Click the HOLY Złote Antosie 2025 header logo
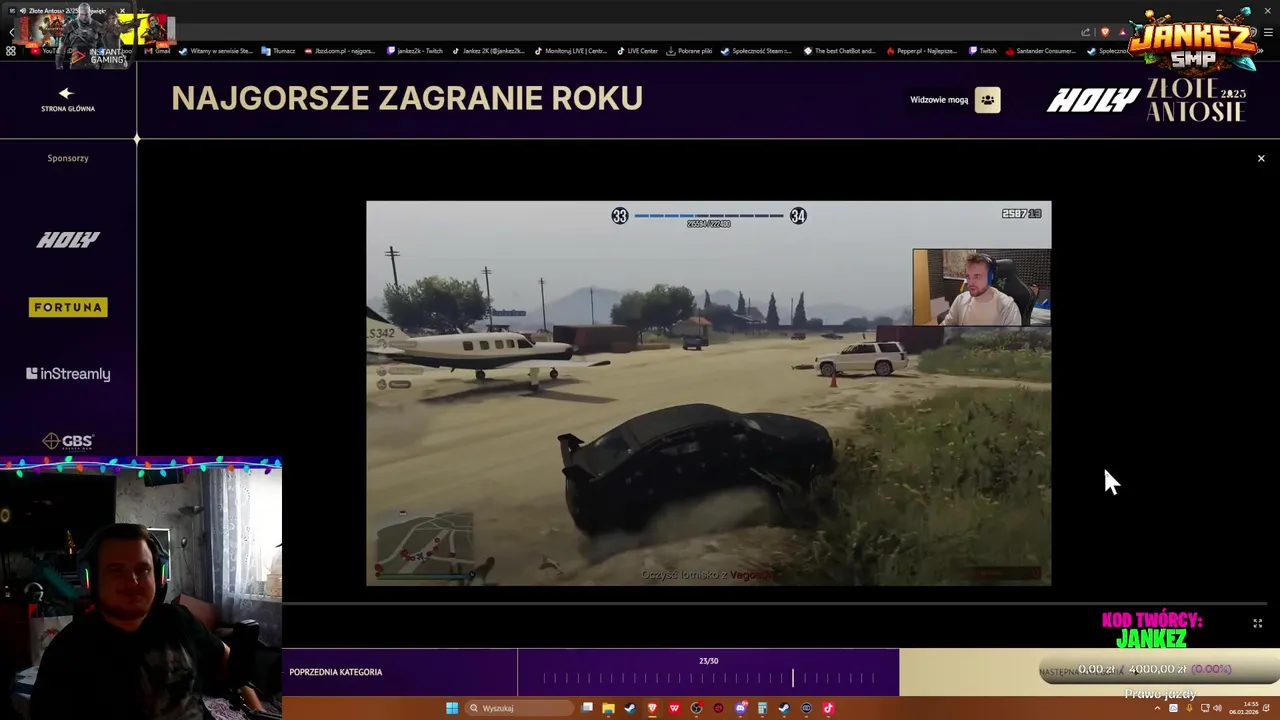 (1146, 100)
